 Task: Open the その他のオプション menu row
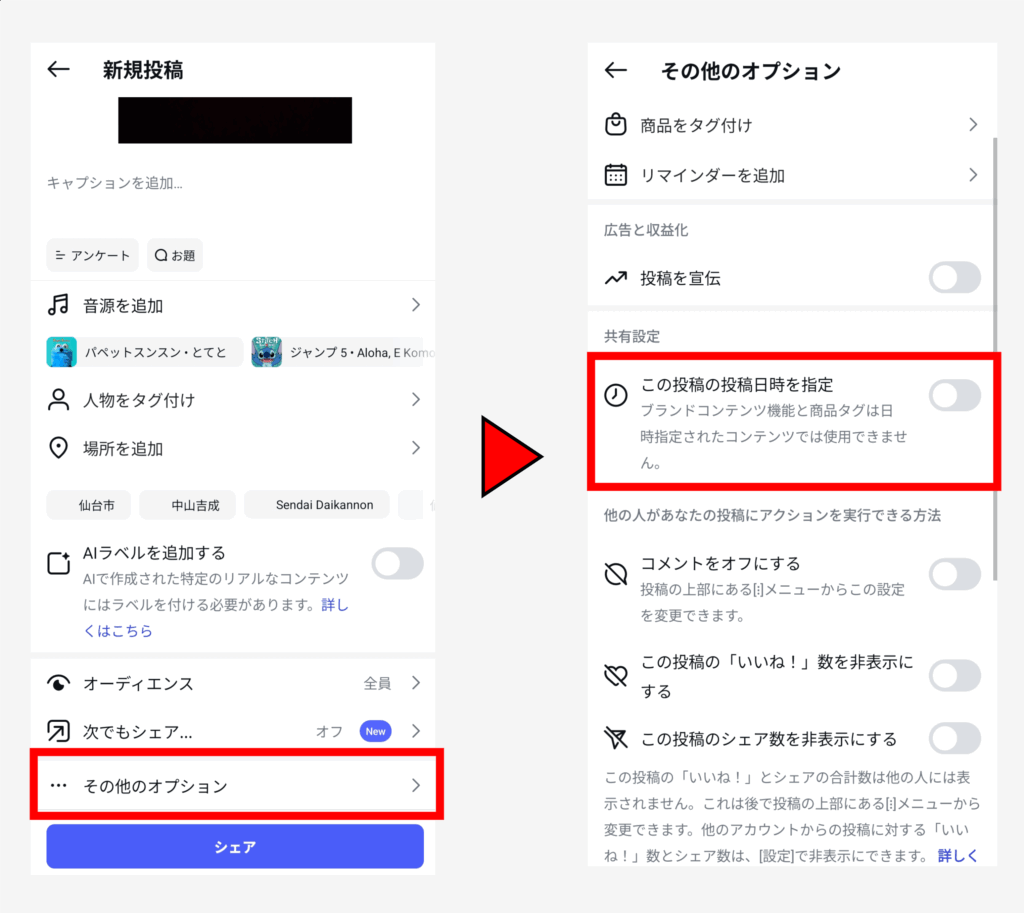(x=236, y=785)
